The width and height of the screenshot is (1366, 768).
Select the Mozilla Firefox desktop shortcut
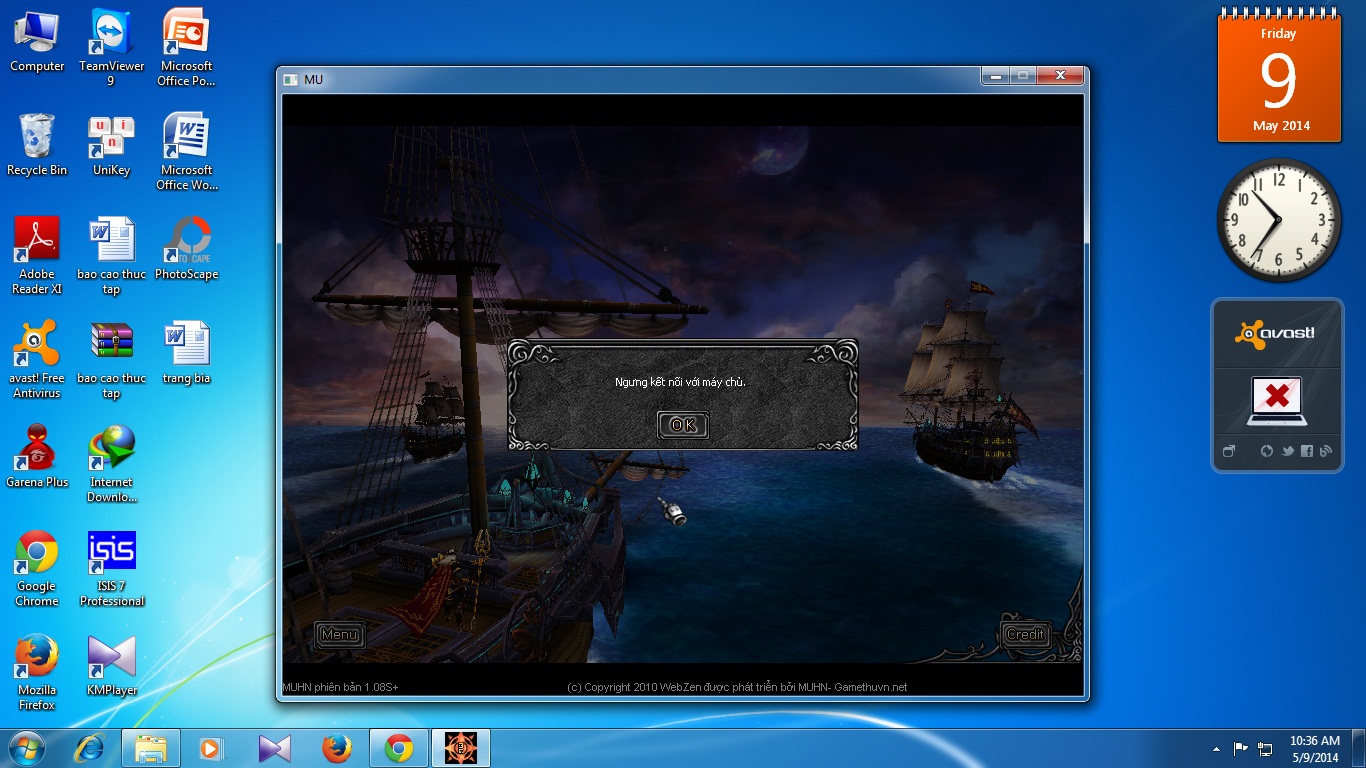(x=37, y=672)
